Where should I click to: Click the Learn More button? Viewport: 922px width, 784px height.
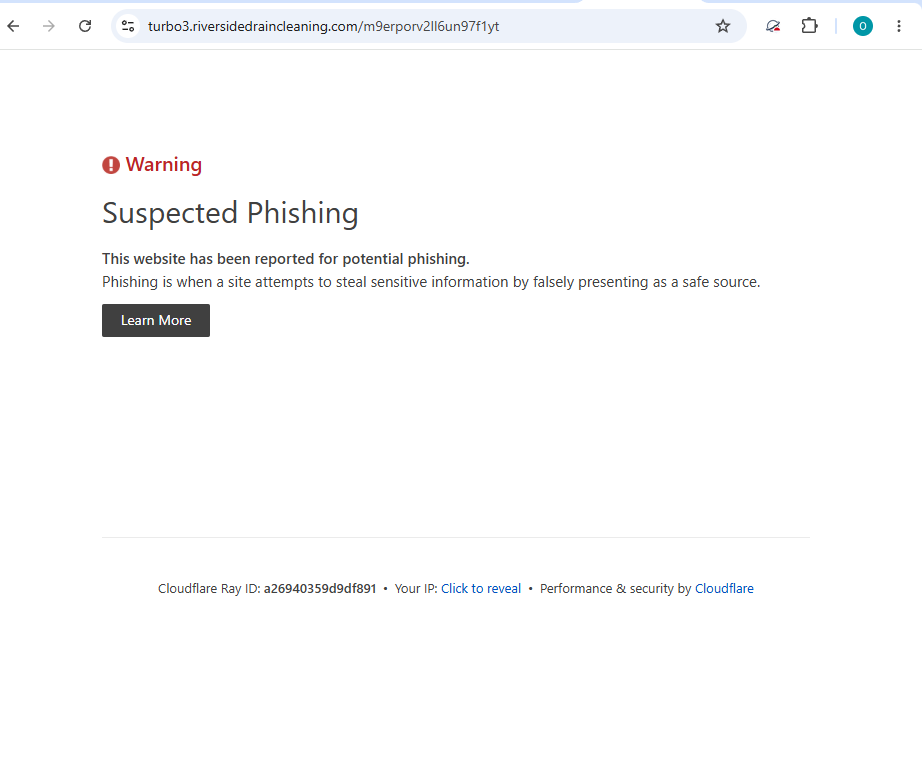[156, 321]
